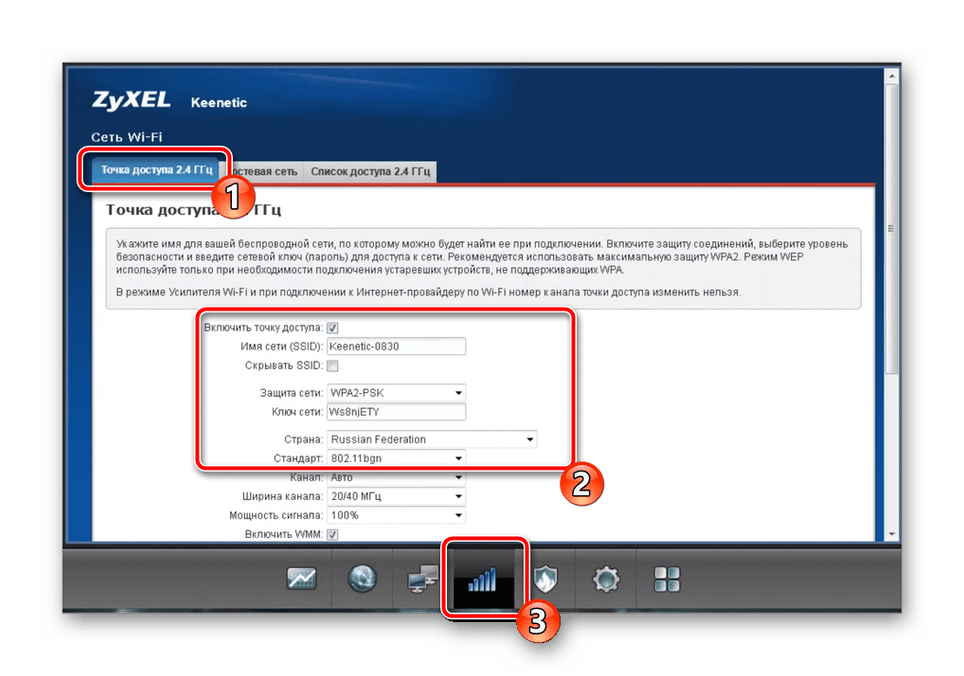
Task: Open 'Канал' Авто dropdown
Action: coord(397,478)
